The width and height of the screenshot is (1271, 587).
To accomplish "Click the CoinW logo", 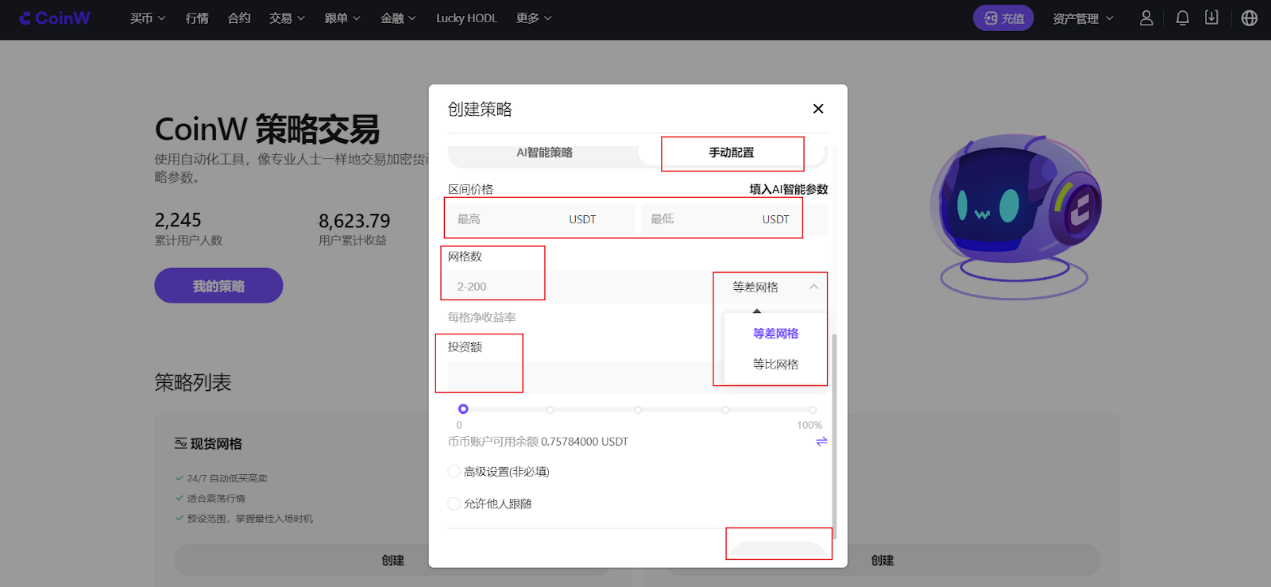I will (x=55, y=18).
